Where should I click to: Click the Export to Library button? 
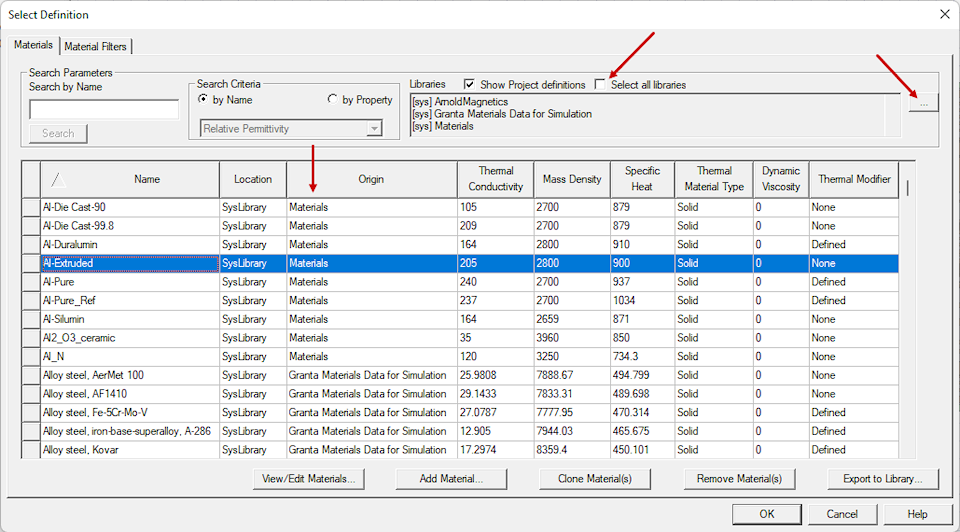pos(883,479)
